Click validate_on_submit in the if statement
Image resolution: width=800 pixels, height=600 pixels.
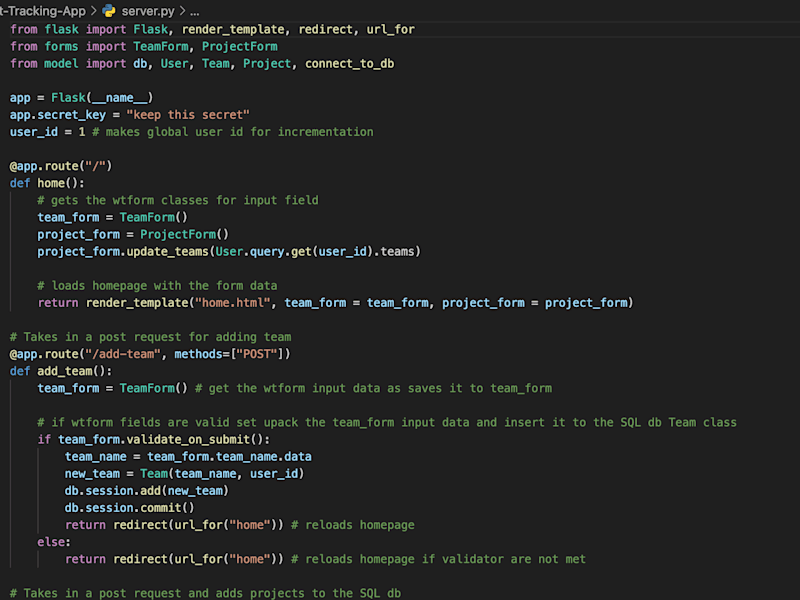click(x=188, y=439)
